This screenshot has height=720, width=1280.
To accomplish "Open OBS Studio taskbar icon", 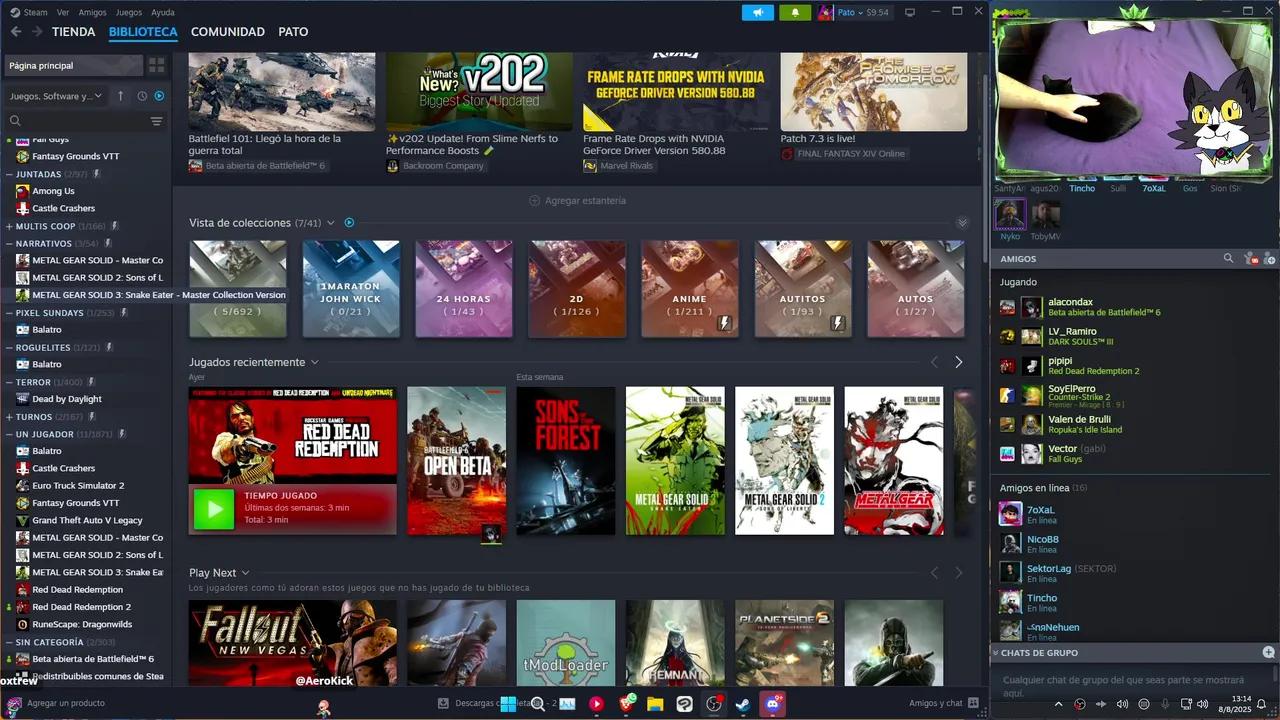I will 713,704.
